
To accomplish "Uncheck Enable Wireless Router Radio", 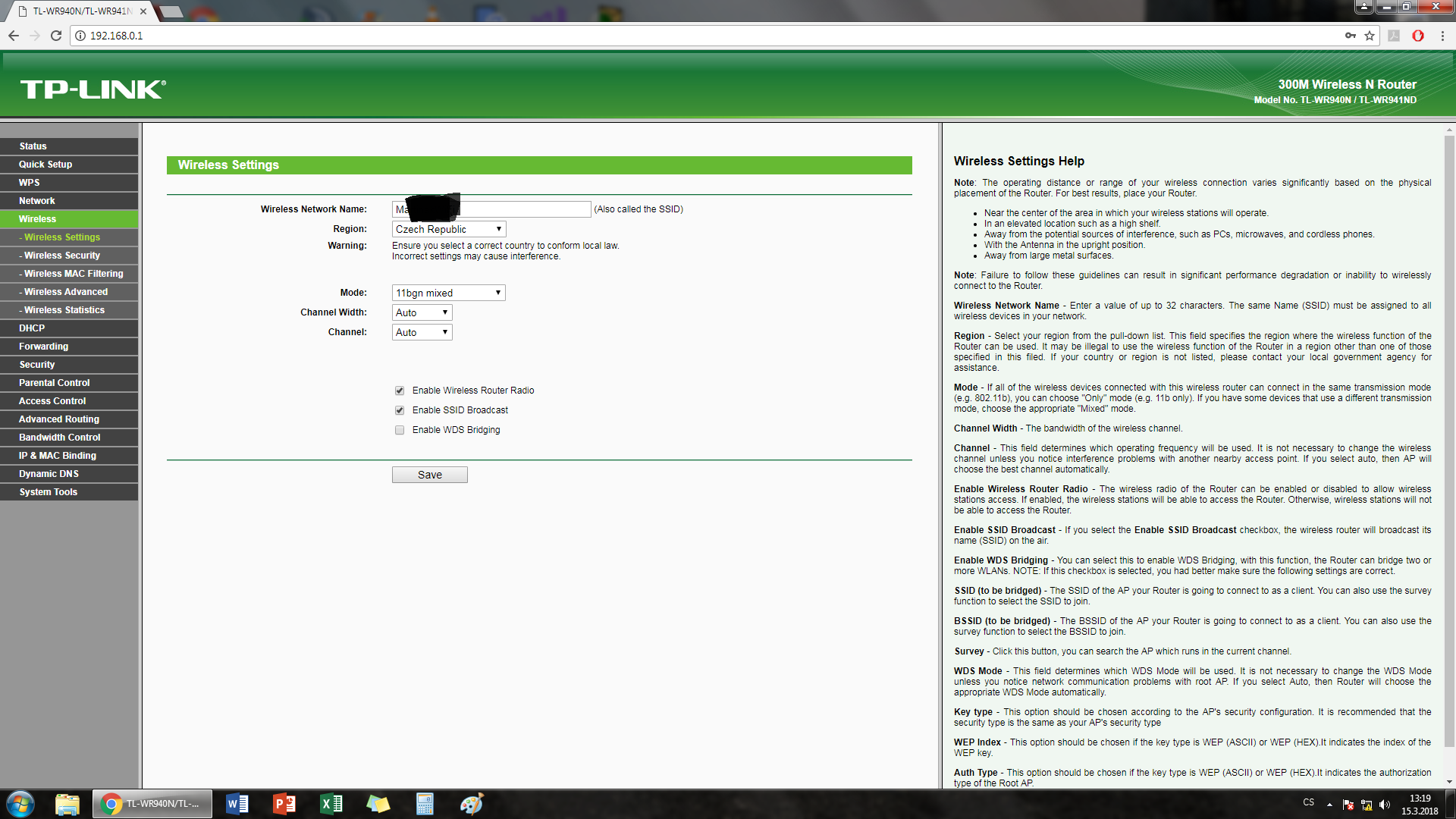I will coord(400,391).
